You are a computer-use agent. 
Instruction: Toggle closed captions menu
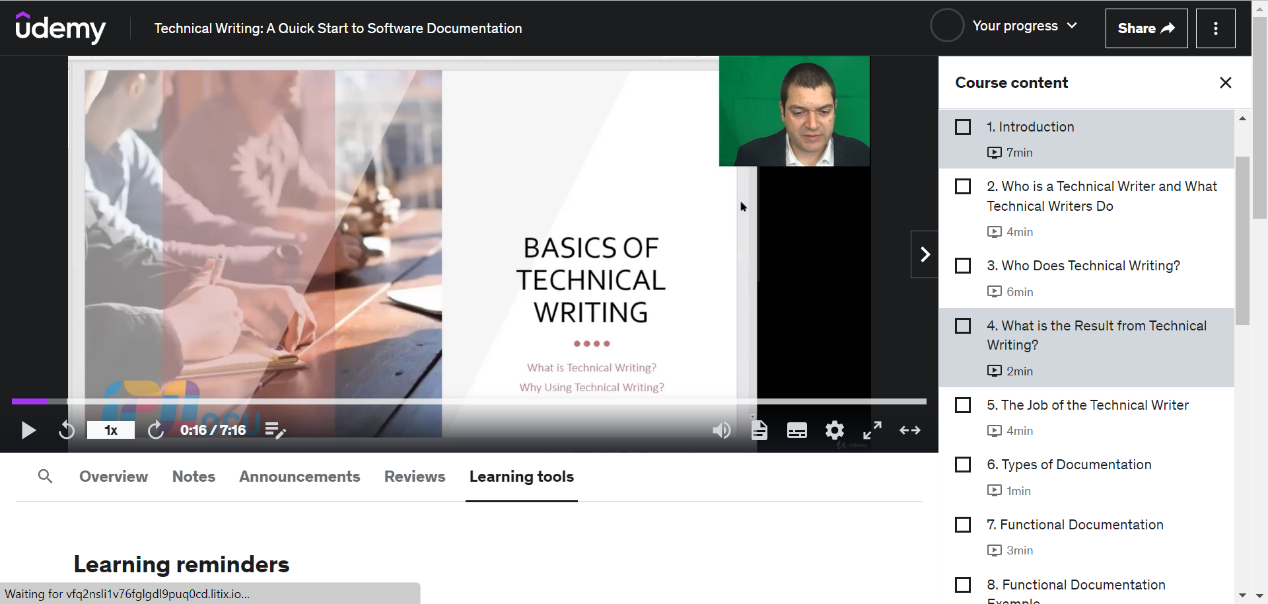coord(797,430)
